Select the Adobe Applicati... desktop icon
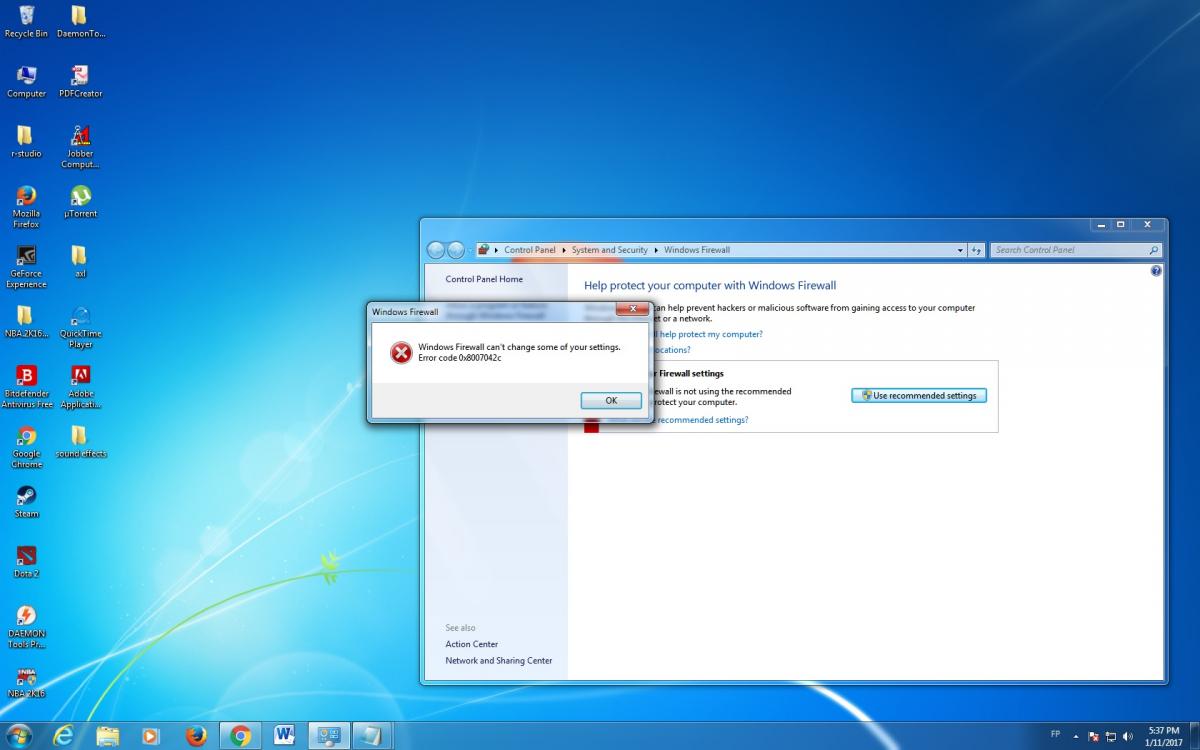1200x750 pixels. click(x=80, y=387)
